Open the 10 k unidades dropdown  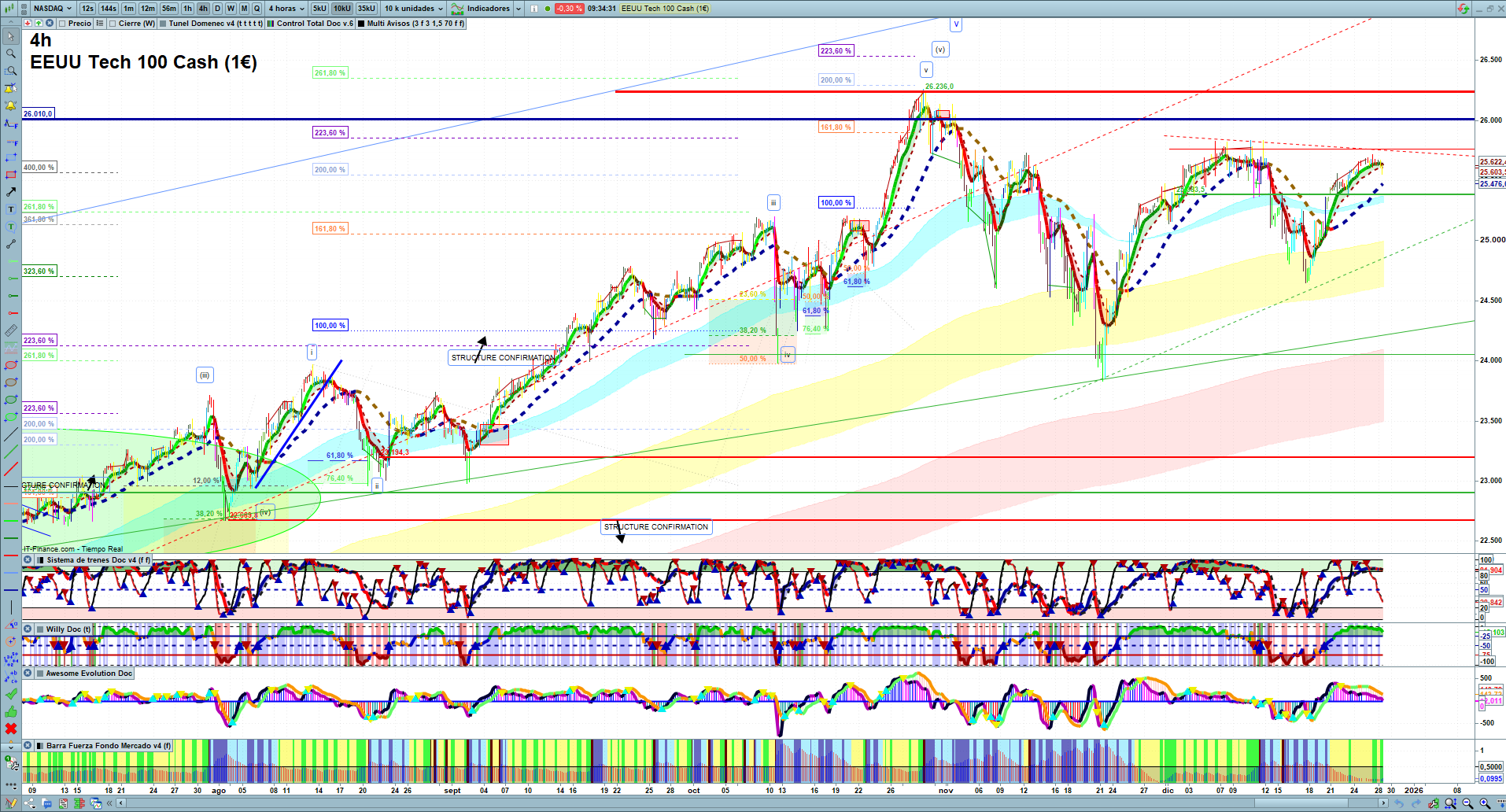[413, 9]
